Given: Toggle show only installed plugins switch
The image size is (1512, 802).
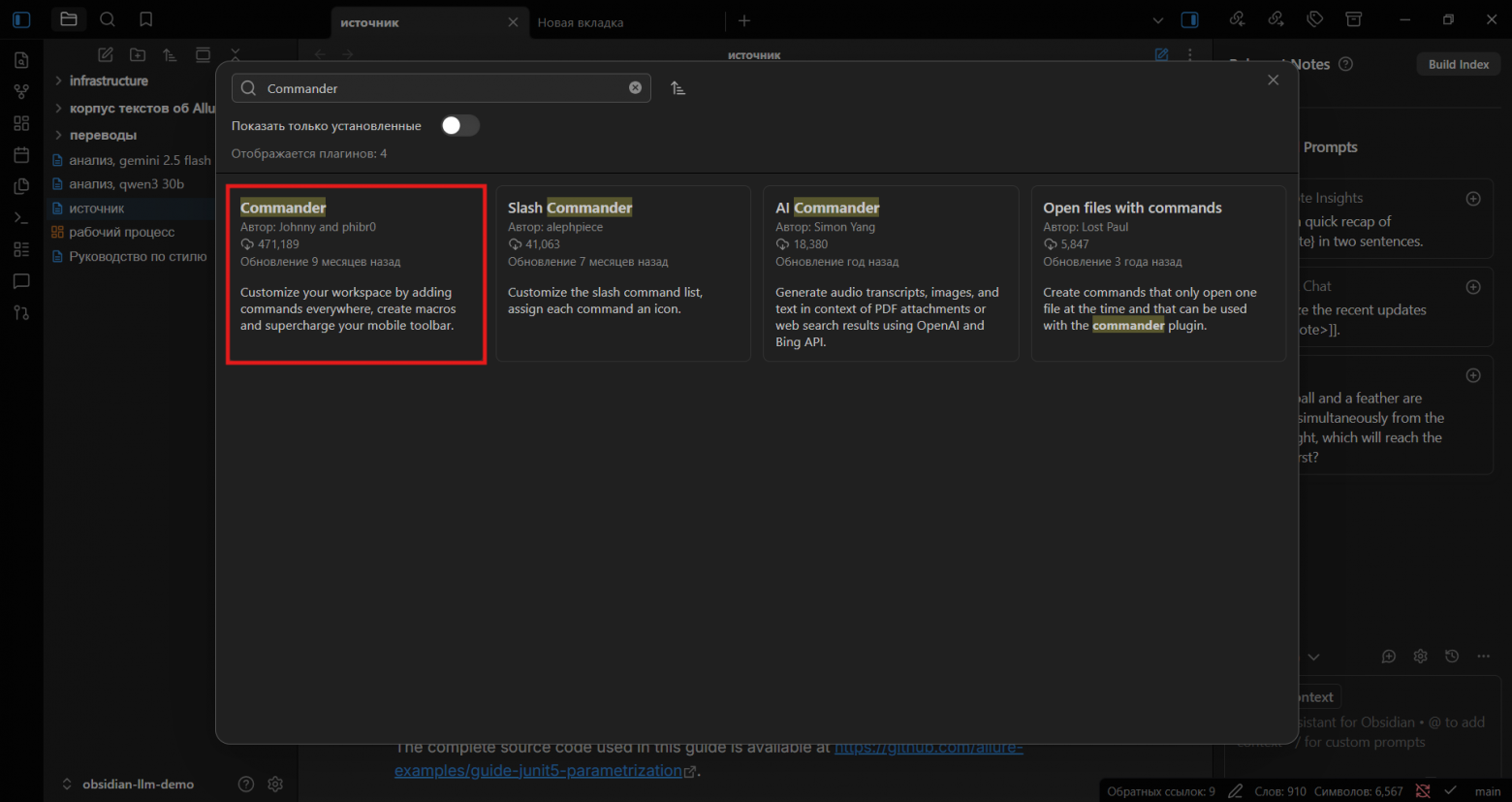Looking at the screenshot, I should click(x=459, y=126).
